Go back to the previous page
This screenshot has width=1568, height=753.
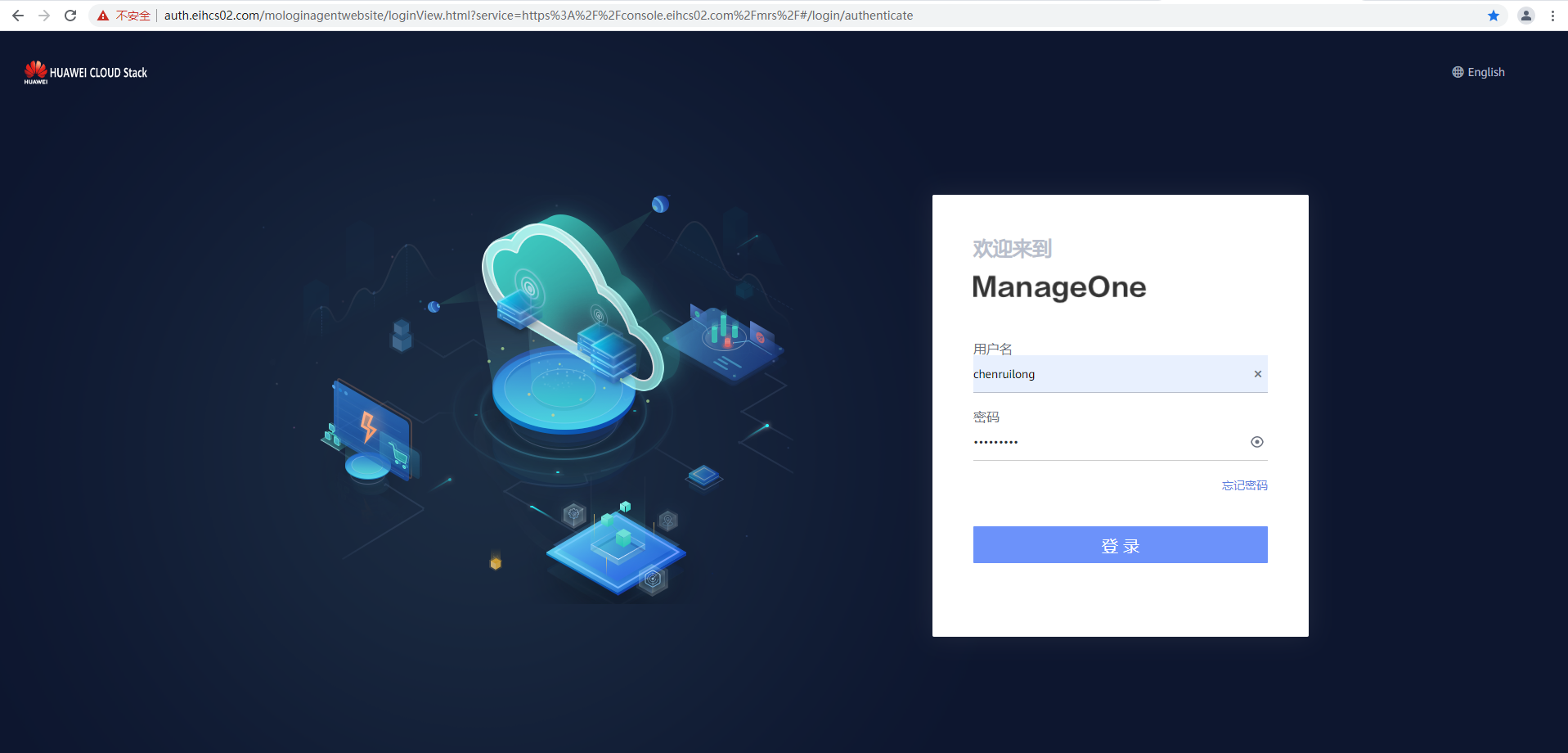[x=18, y=16]
